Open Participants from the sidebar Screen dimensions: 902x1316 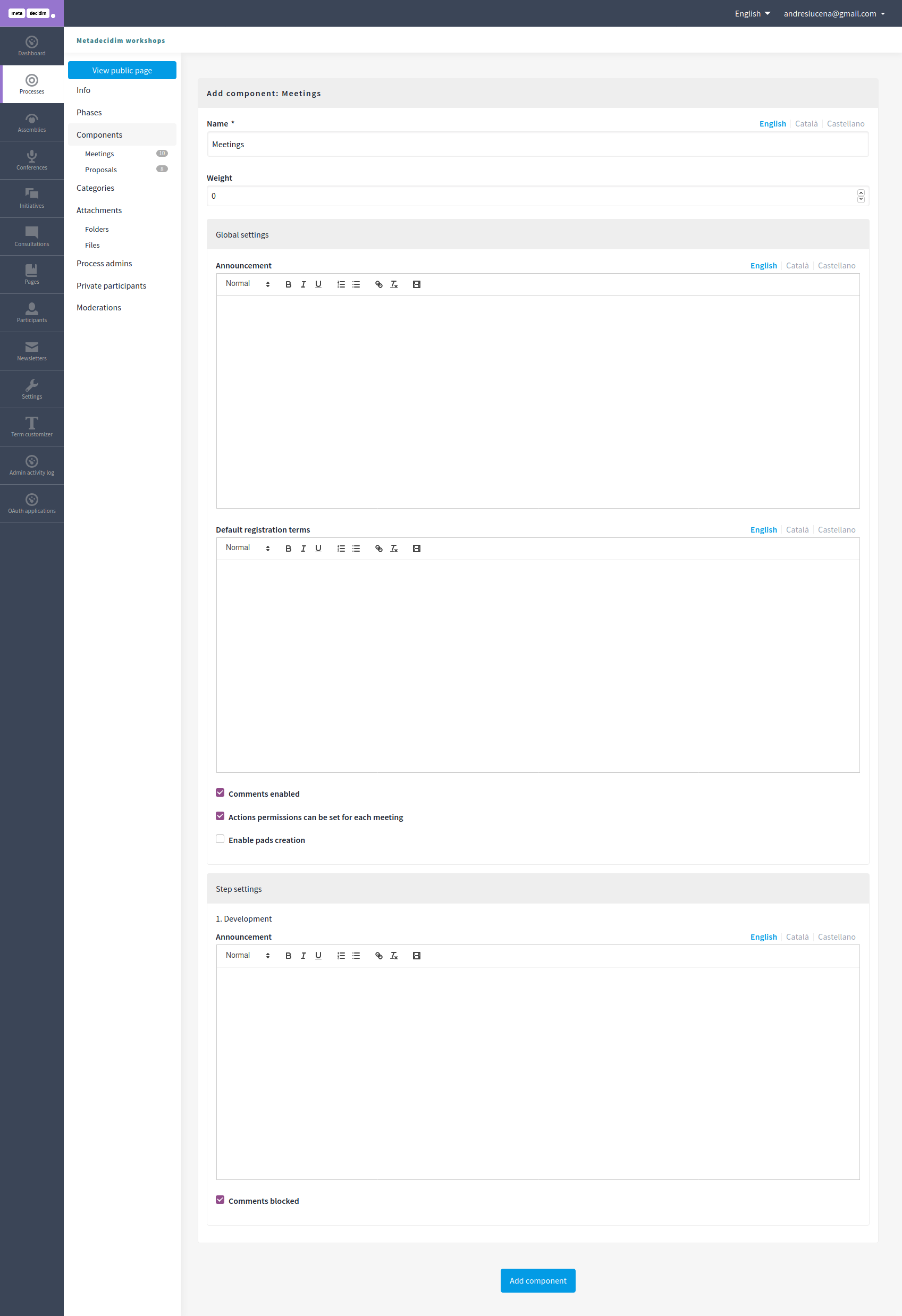[x=32, y=313]
